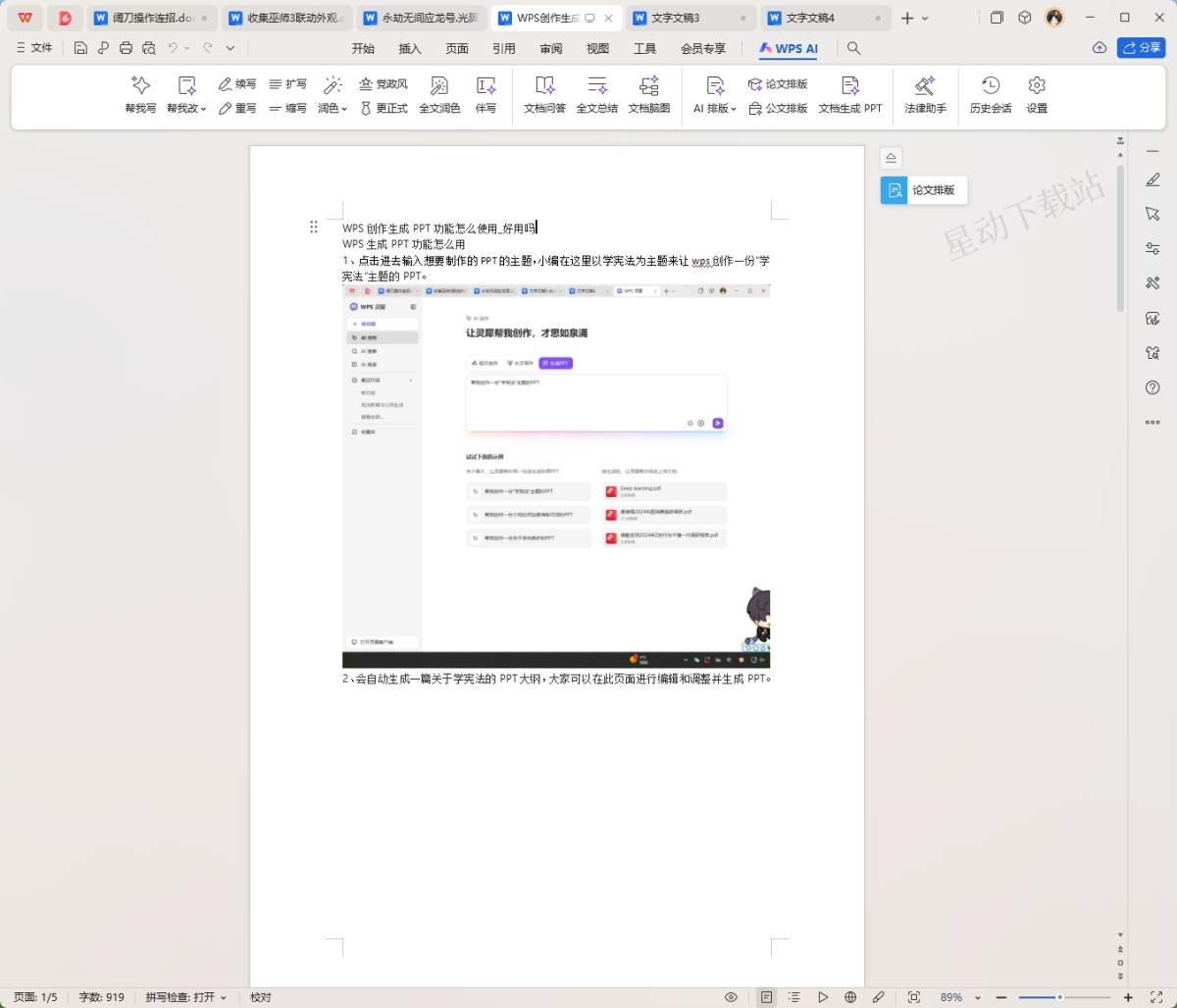
Task: Switch to the 文字文稿3 document tab
Action: pyautogui.click(x=692, y=18)
